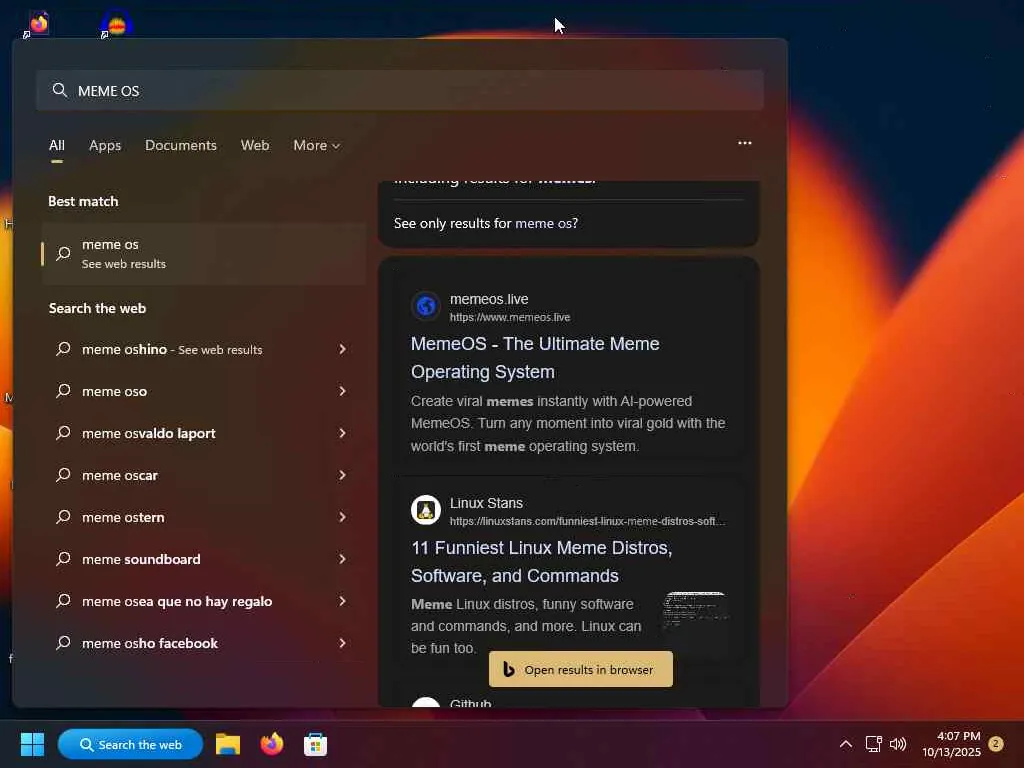Click the meme os only-results link
The width and height of the screenshot is (1024, 768).
point(543,223)
